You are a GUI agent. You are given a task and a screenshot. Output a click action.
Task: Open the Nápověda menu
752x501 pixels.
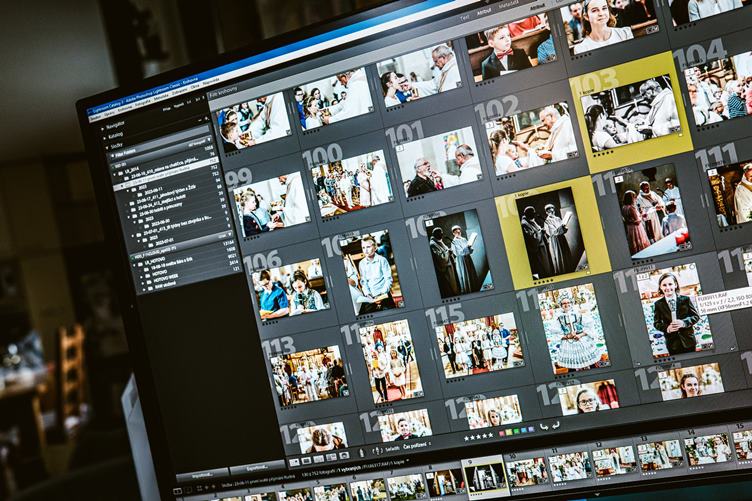tap(211, 82)
